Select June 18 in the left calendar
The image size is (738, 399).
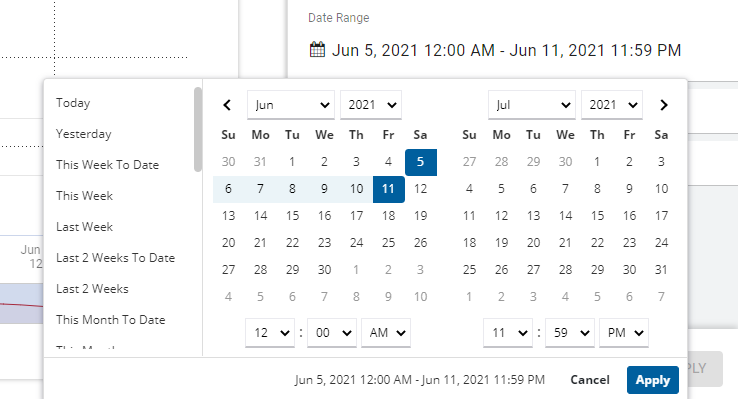[388, 216]
